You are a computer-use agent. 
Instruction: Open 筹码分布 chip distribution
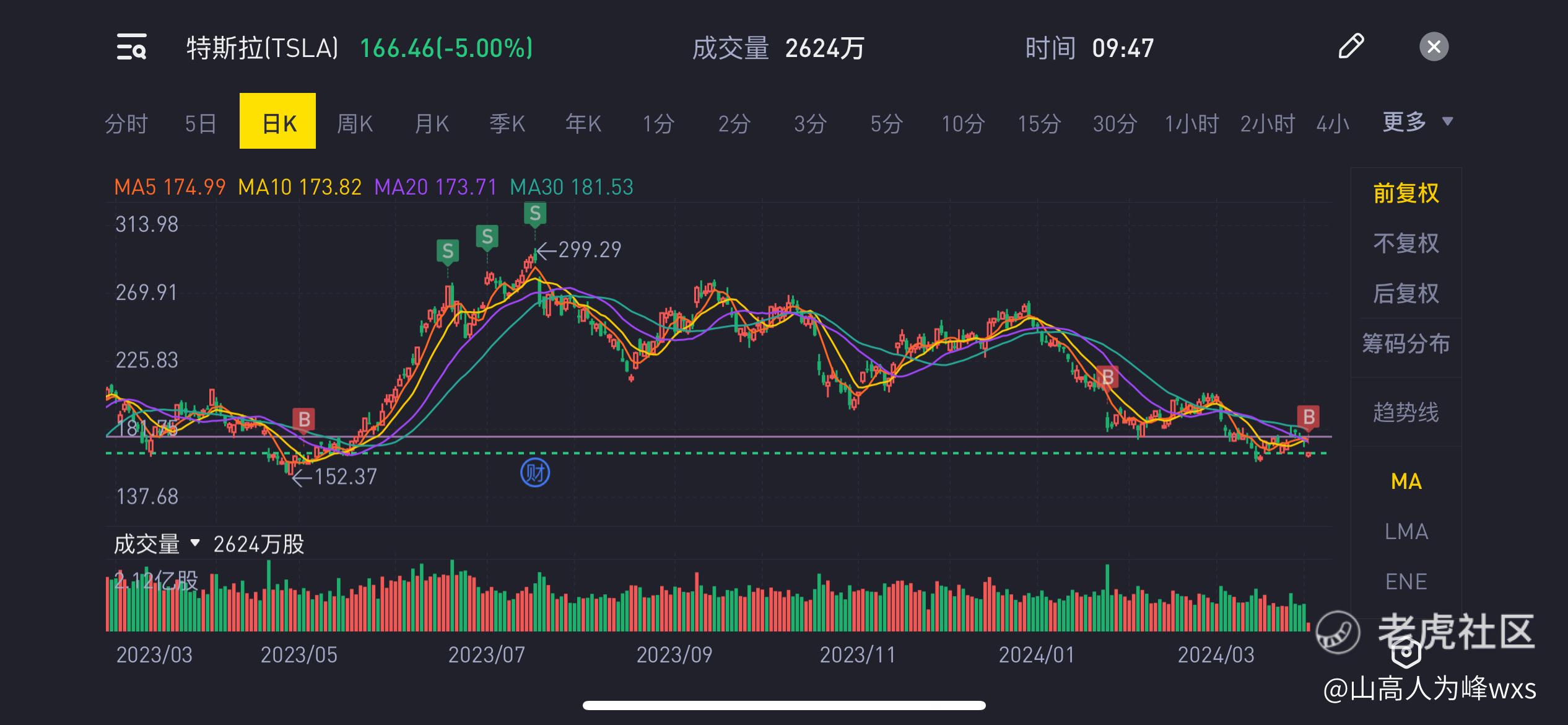tap(1406, 343)
